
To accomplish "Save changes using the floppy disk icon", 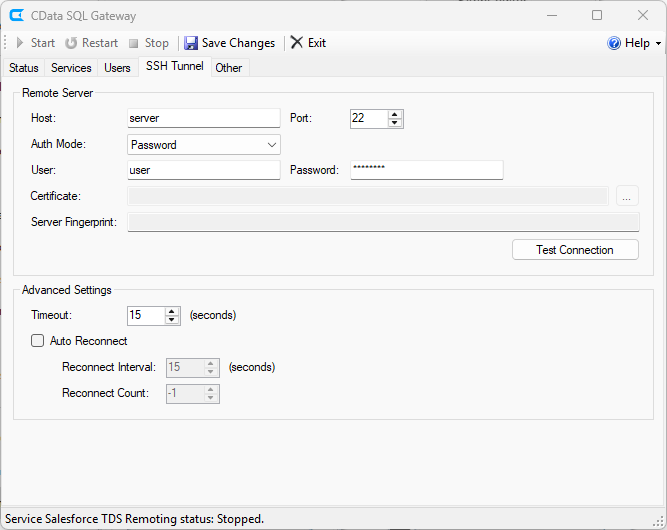I will coord(191,43).
